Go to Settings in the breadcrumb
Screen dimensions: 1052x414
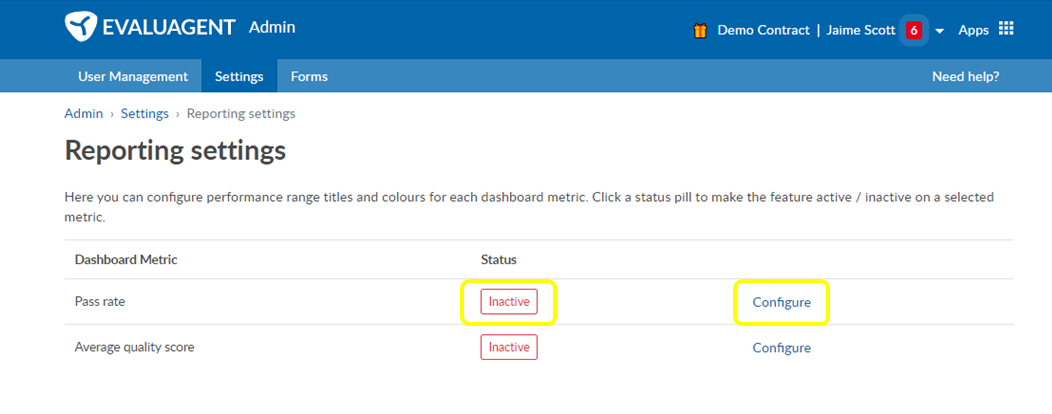pos(144,113)
